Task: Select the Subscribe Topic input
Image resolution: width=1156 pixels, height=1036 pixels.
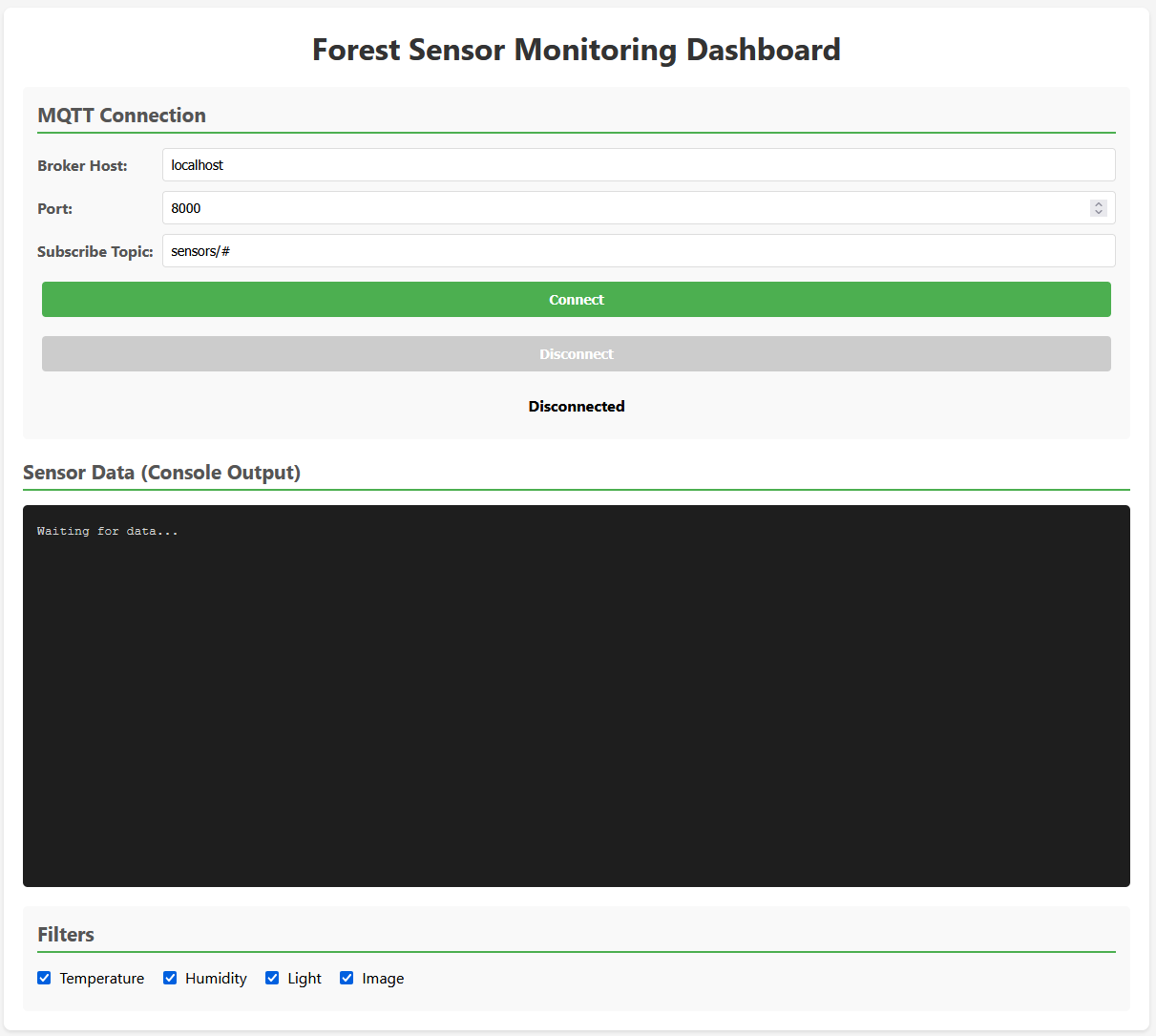Action: point(573,250)
